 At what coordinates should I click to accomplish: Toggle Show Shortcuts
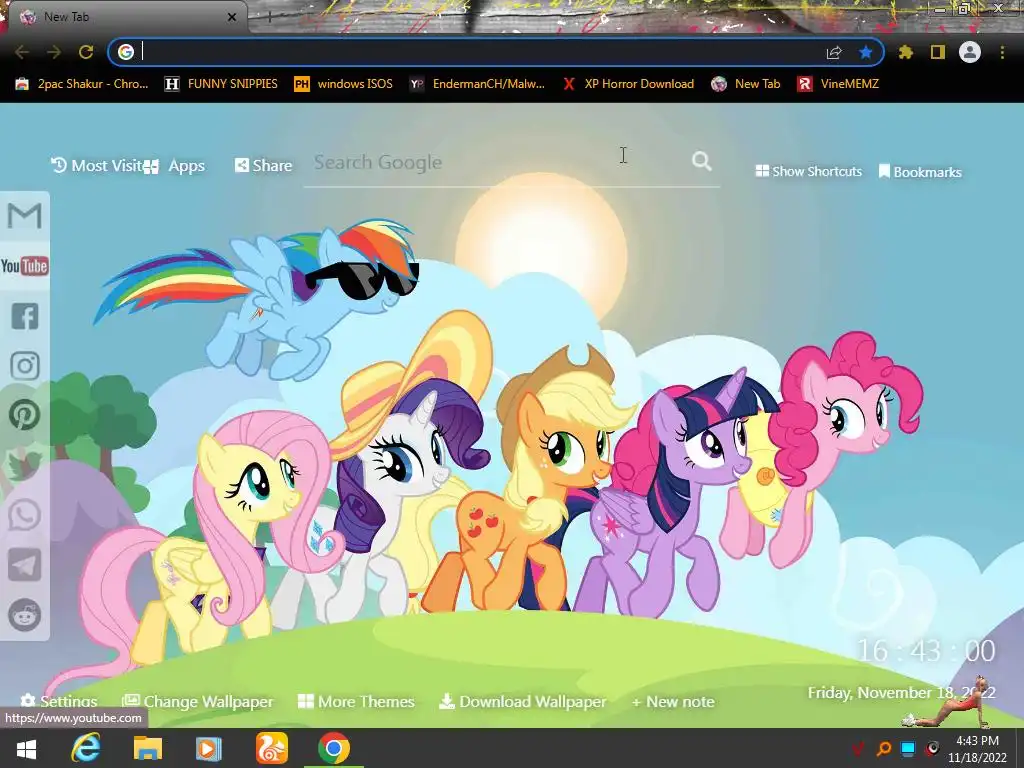coord(808,172)
